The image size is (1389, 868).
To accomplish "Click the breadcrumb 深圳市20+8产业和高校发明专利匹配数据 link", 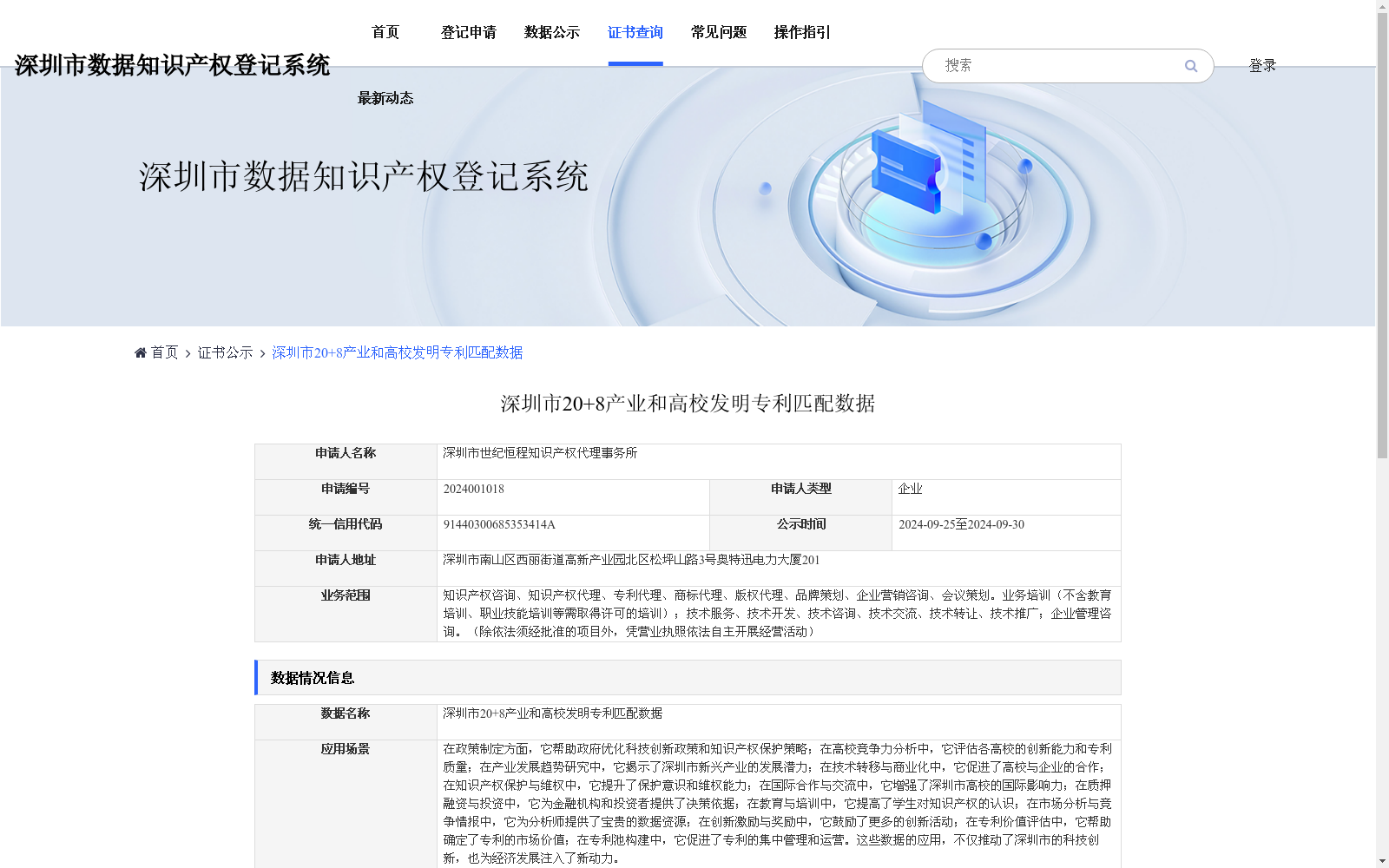I will coord(398,352).
